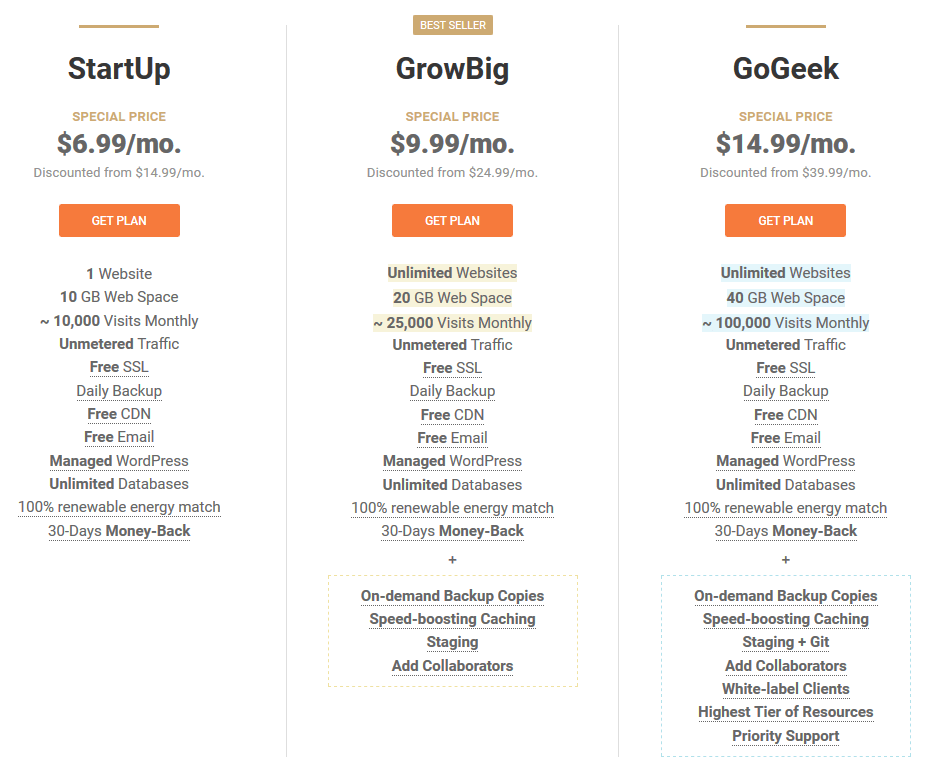This screenshot has height=765, width=935.
Task: Click GET PLAN under GoGeek
Action: point(785,221)
